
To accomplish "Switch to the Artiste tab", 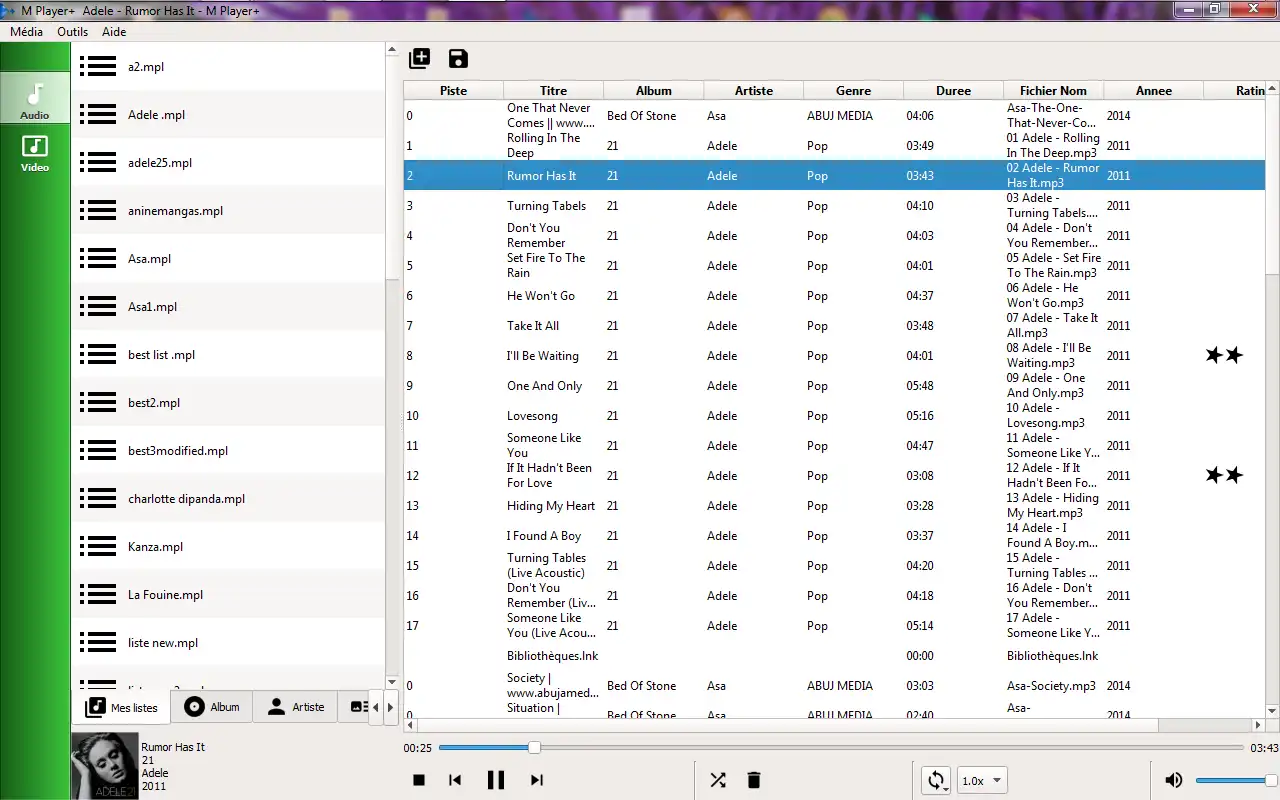I will click(296, 707).
